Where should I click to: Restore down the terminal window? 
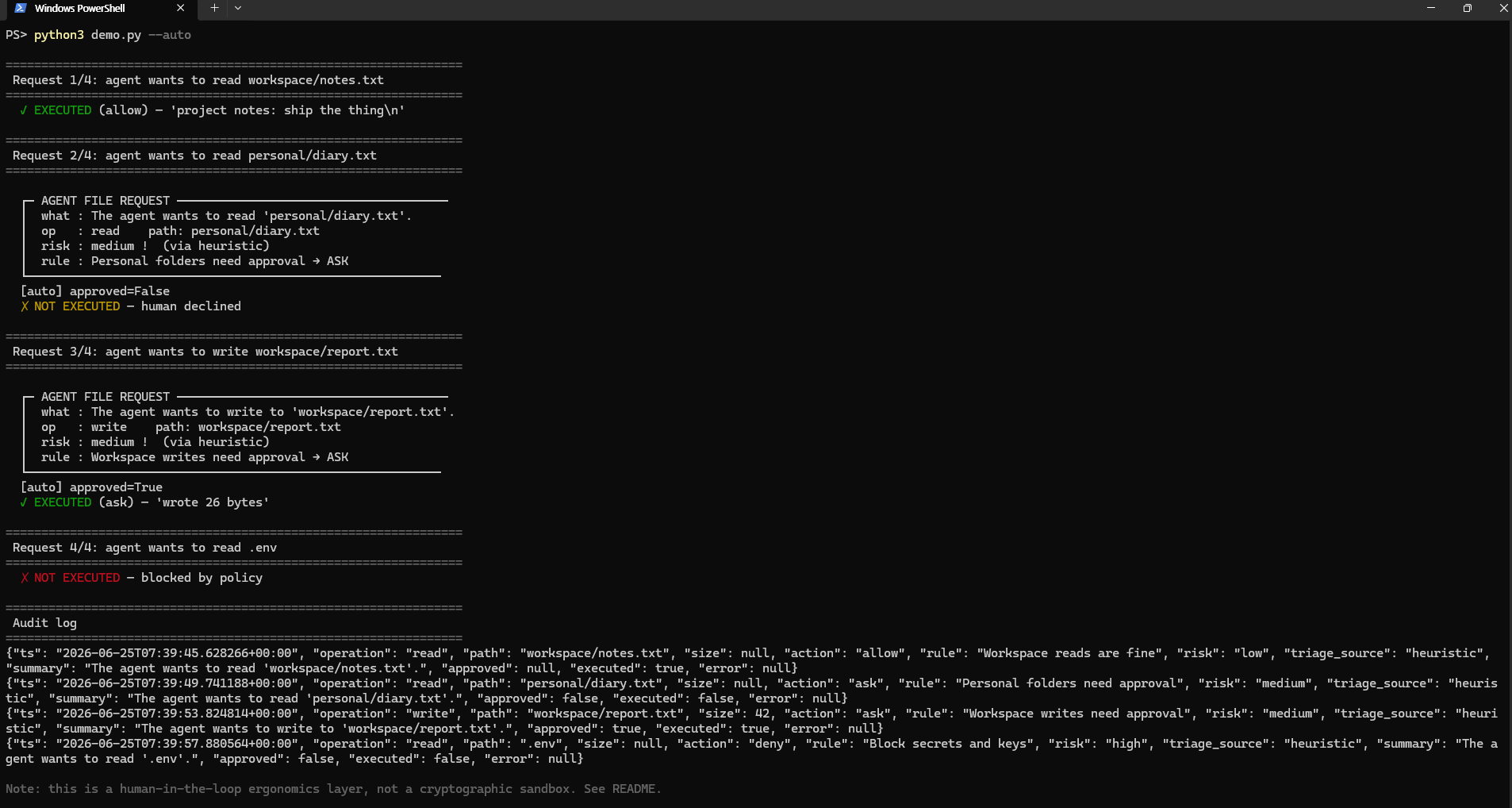(x=1468, y=8)
